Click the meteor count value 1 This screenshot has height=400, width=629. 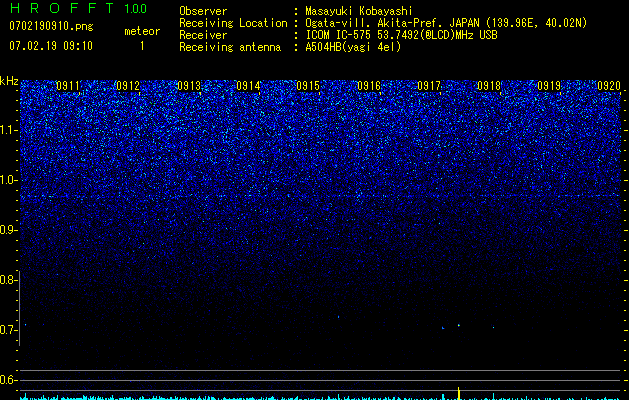pyautogui.click(x=142, y=46)
